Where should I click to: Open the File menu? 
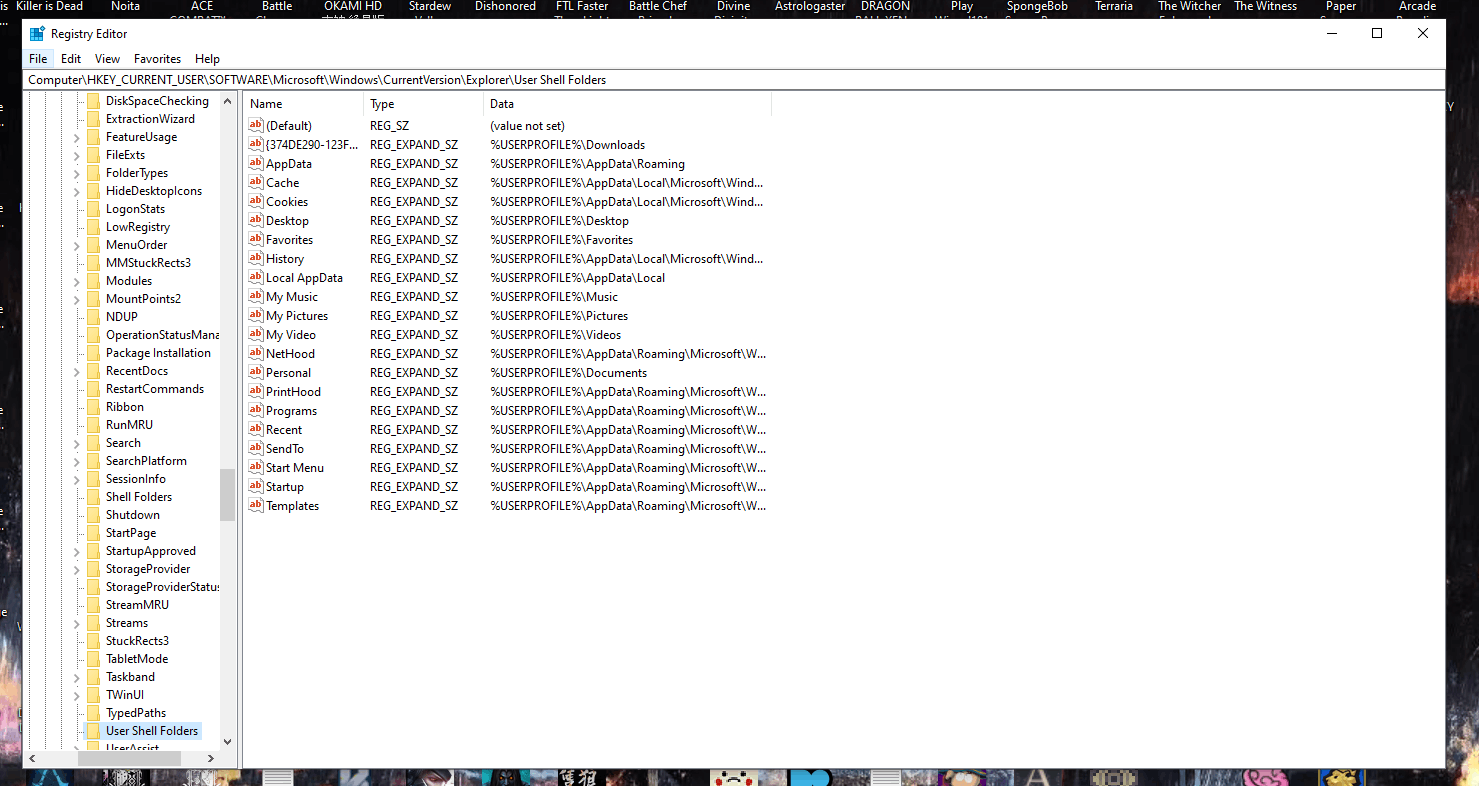click(38, 59)
